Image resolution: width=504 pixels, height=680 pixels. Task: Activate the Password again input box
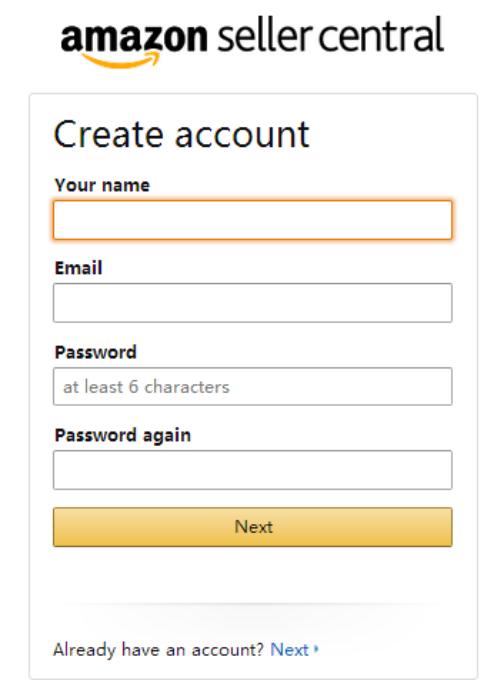(252, 470)
